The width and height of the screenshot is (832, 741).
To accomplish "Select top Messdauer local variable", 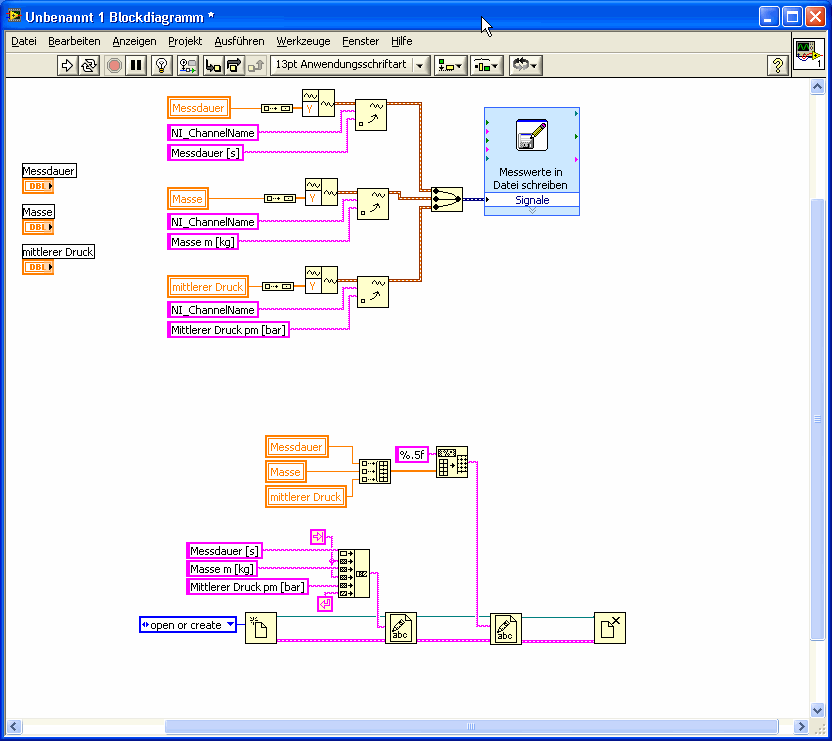I will pos(198,108).
